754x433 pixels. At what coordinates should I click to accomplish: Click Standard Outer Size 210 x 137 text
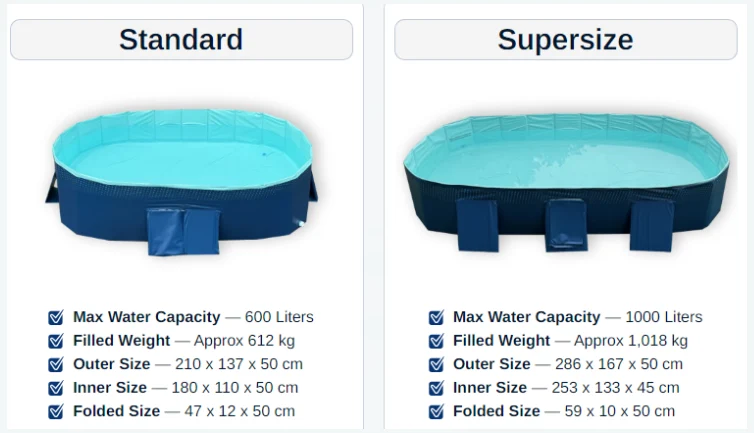point(188,364)
